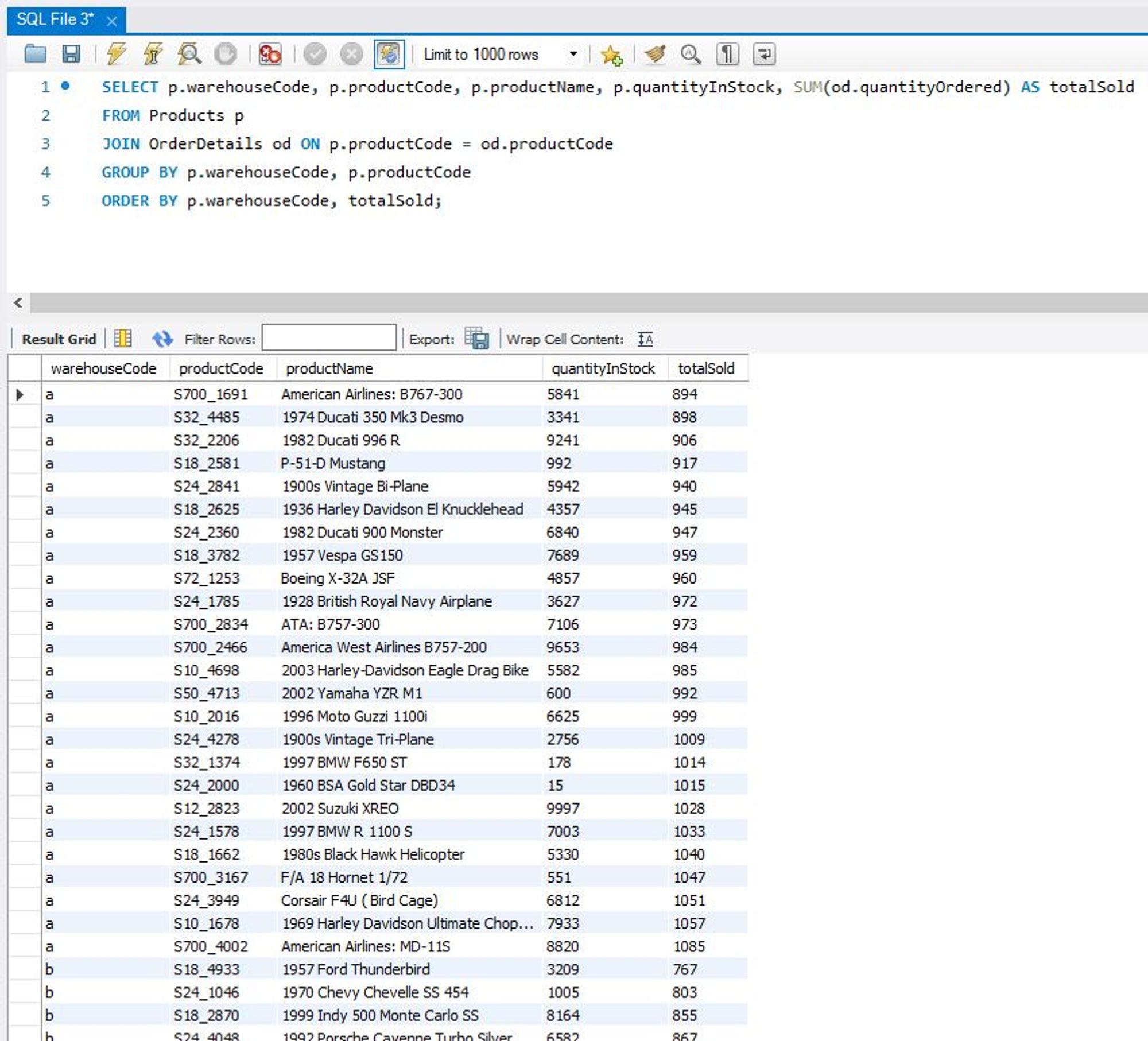1148x1041 pixels.
Task: Save the script with floppy disk icon
Action: (71, 54)
